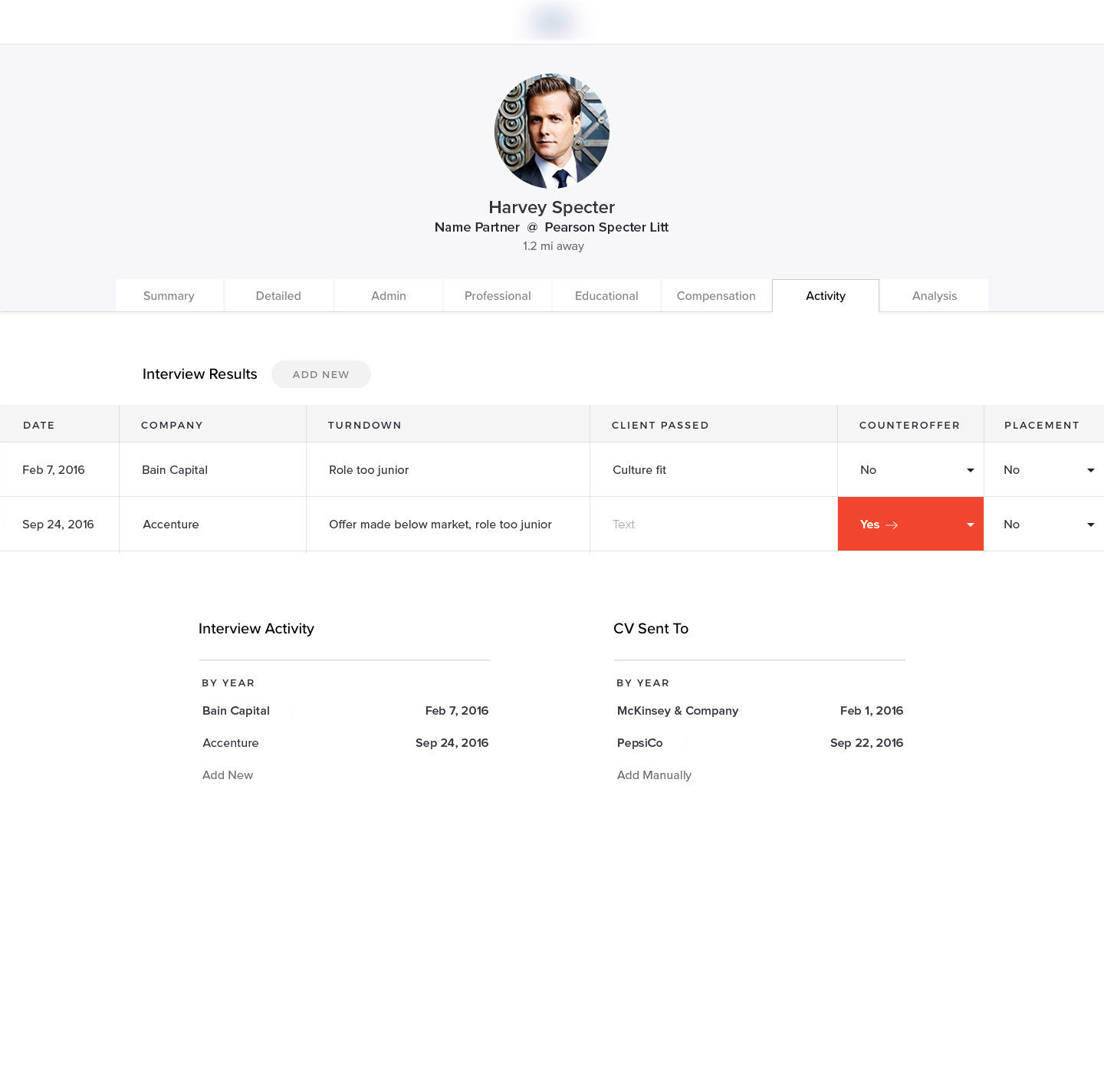Click Accenture in the results table
The height and width of the screenshot is (1092, 1104).
tap(171, 525)
